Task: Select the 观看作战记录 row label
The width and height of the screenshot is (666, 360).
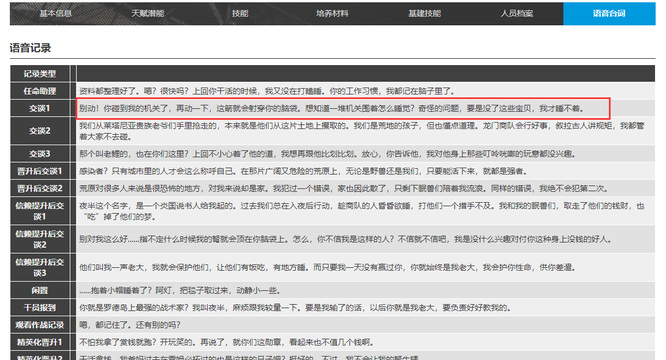Action: pyautogui.click(x=40, y=325)
